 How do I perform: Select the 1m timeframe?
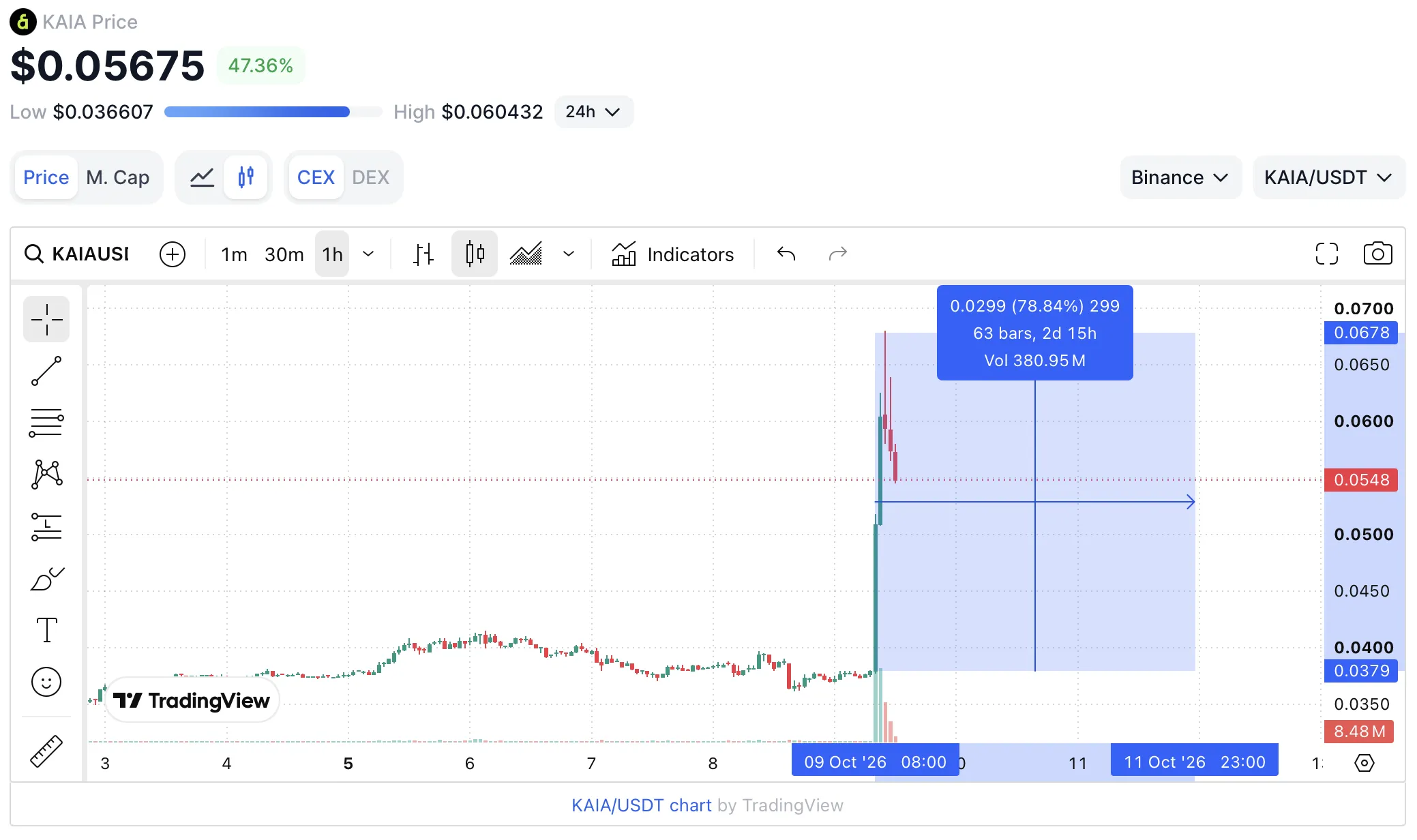point(234,254)
